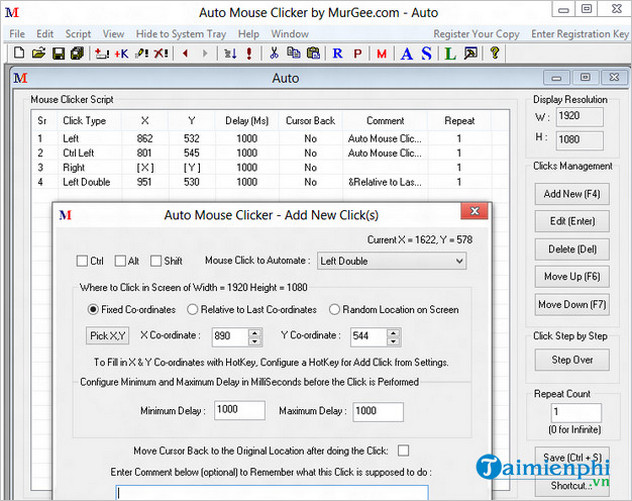Click the dark red P toolbar icon
The height and width of the screenshot is (501, 632).
pos(358,54)
